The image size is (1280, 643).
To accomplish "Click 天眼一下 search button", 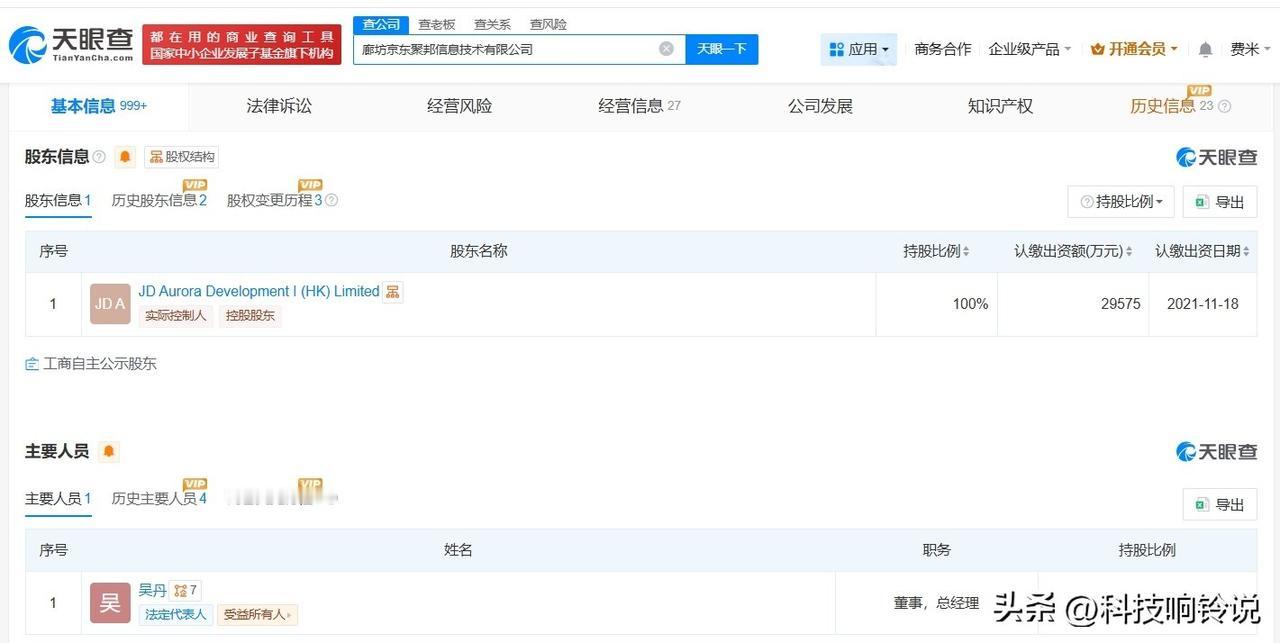I will pos(722,49).
